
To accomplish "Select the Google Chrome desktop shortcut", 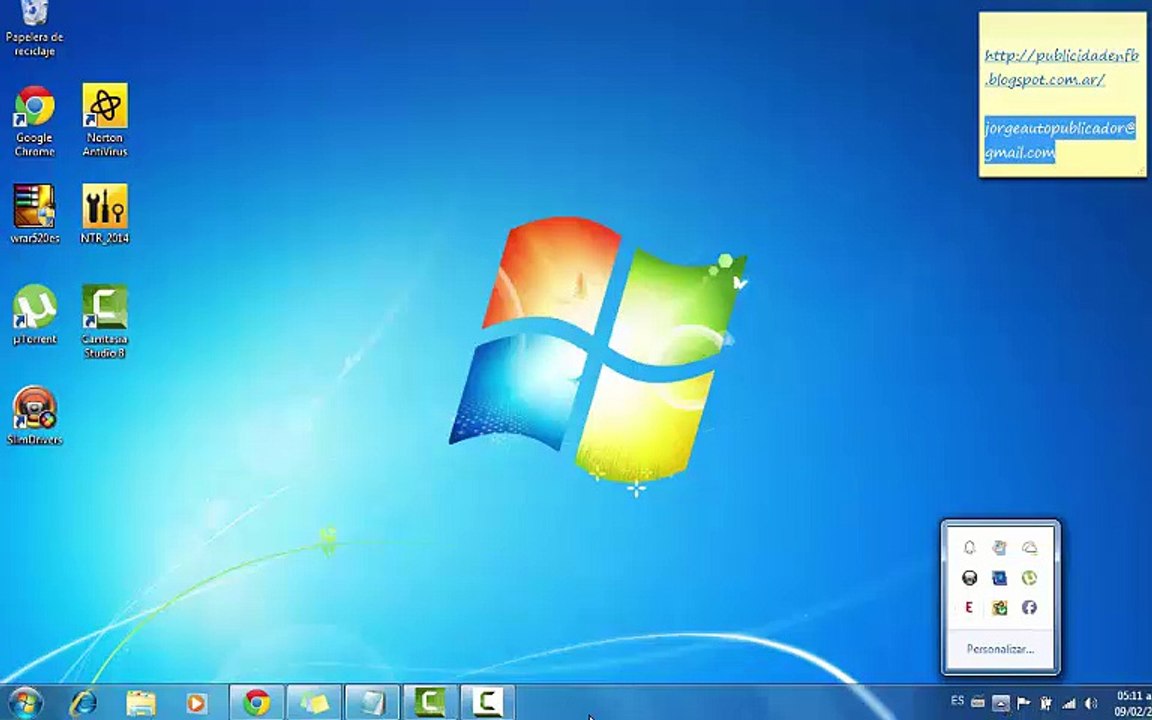I will click(35, 120).
